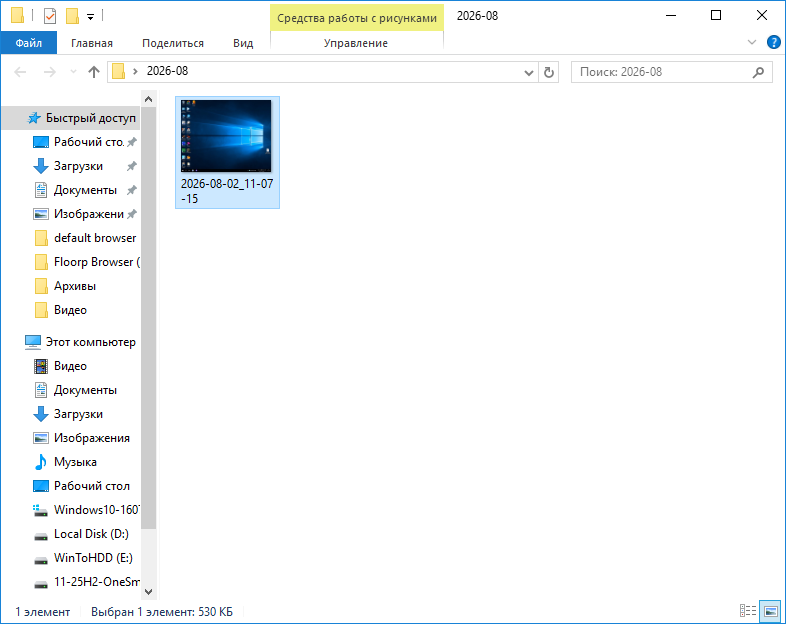Click the pin icon next to Рабочий стол
This screenshot has height=624, width=786.
click(x=132, y=142)
